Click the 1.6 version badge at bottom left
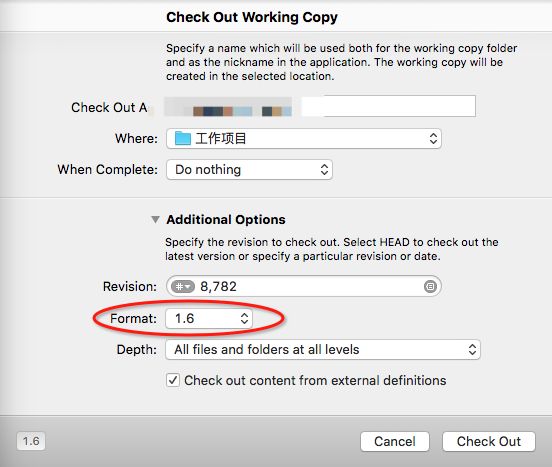This screenshot has width=552, height=467. click(31, 441)
